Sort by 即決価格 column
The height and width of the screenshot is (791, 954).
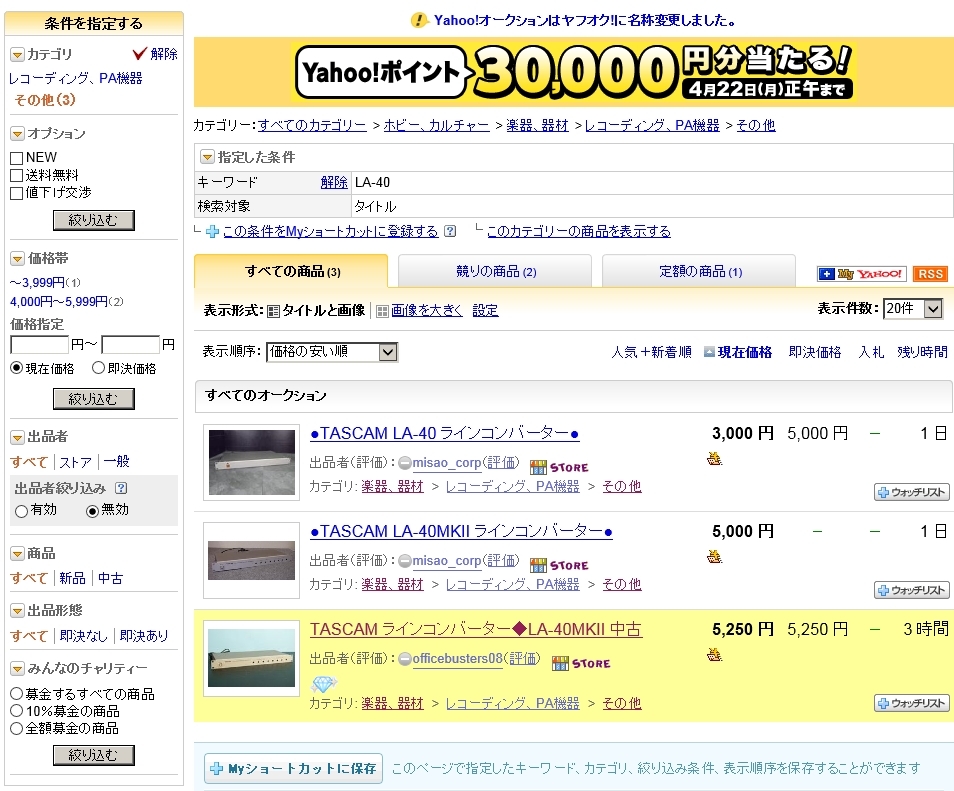click(815, 352)
